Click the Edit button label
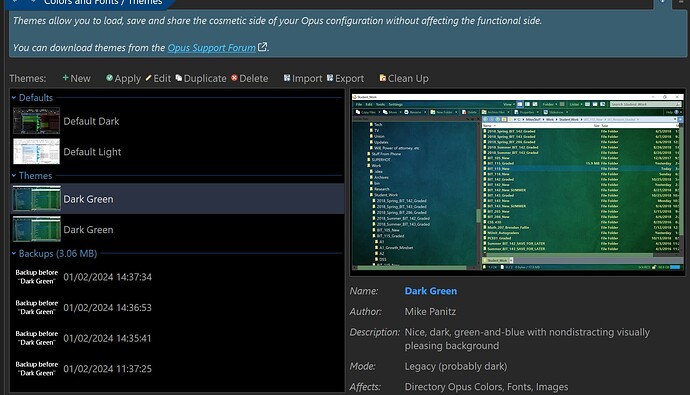The width and height of the screenshot is (690, 395). coord(162,78)
